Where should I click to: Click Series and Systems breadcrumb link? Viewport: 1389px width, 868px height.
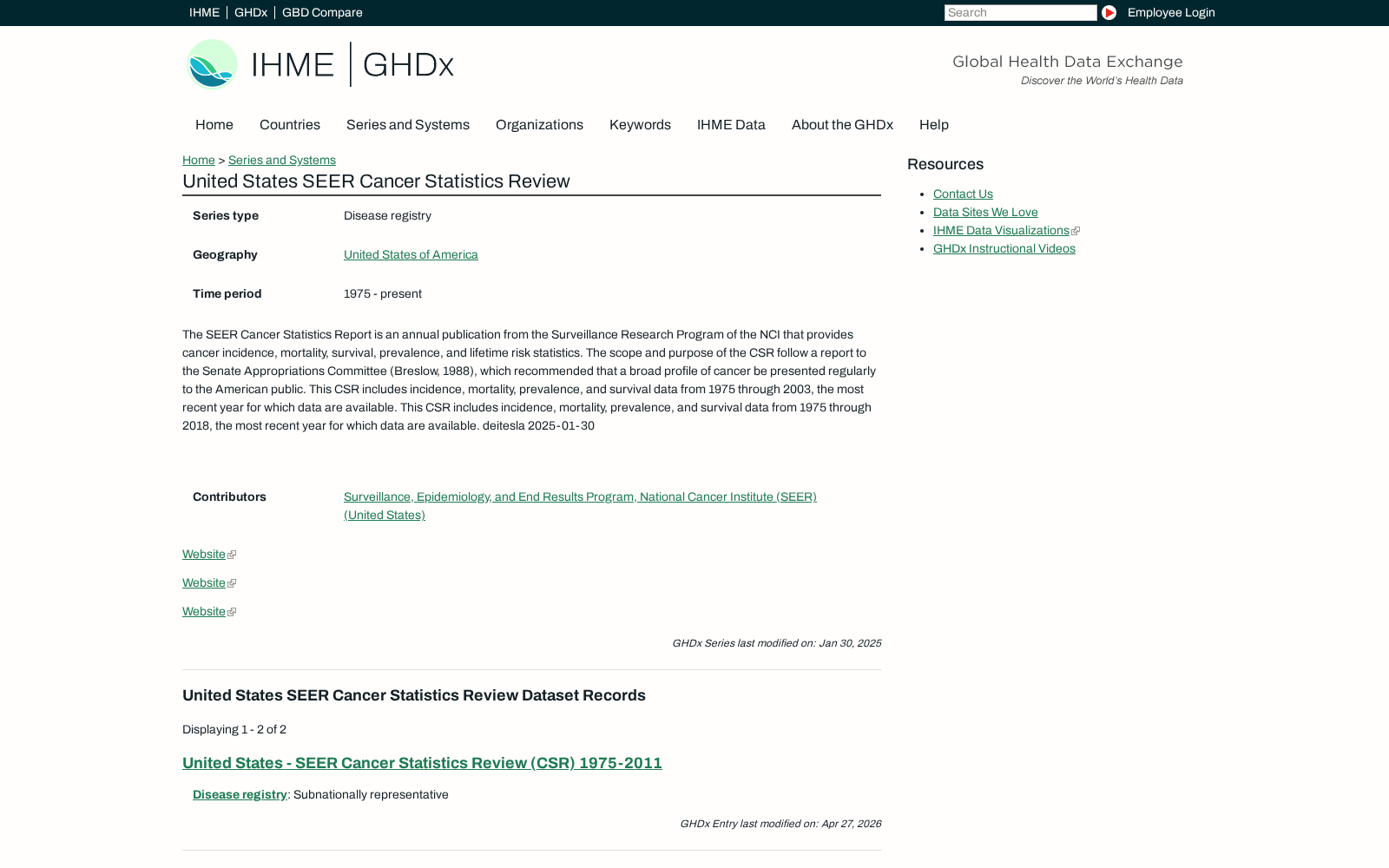[x=282, y=160]
